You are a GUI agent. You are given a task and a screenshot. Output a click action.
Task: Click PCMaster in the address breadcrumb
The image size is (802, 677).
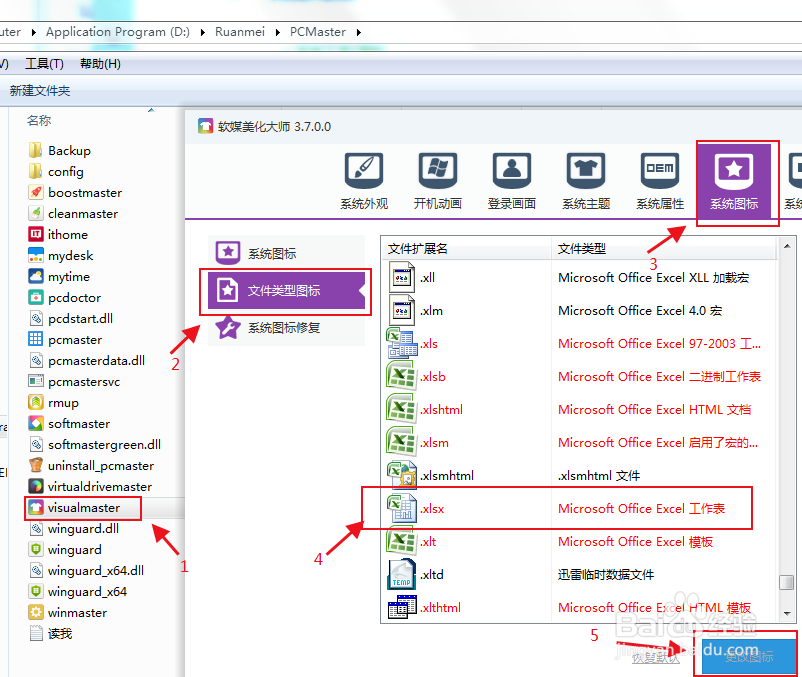click(318, 32)
